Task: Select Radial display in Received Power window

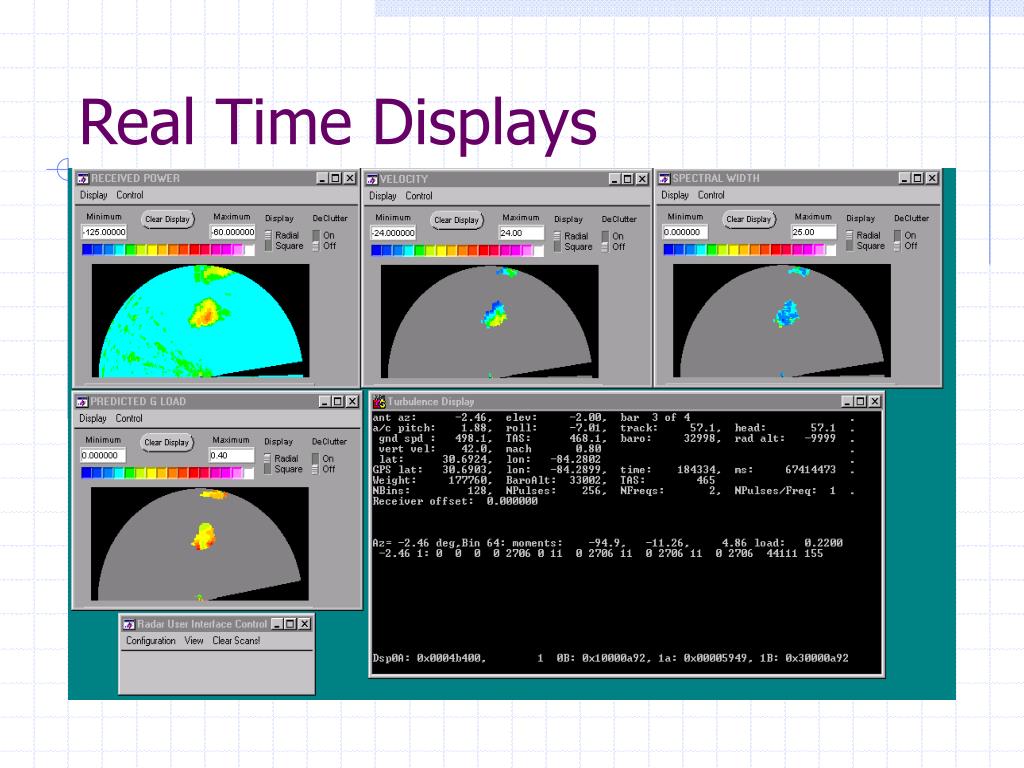Action: pos(268,235)
